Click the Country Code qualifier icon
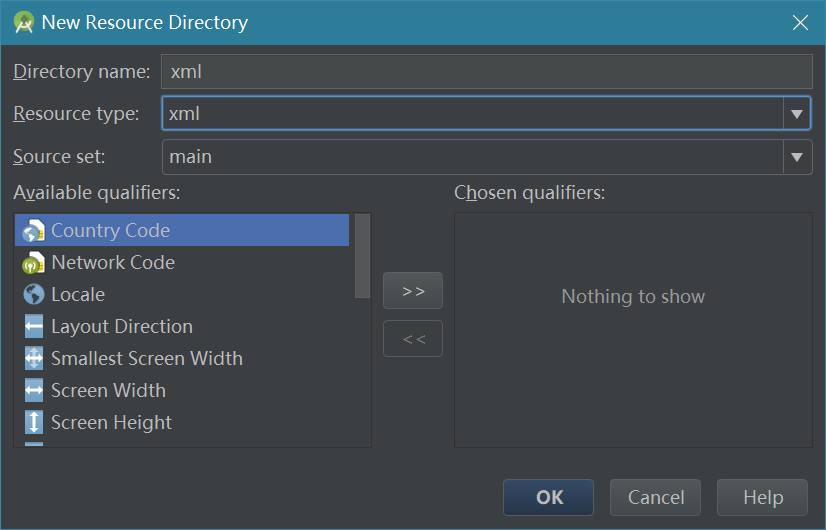826x530 pixels. pos(34,231)
